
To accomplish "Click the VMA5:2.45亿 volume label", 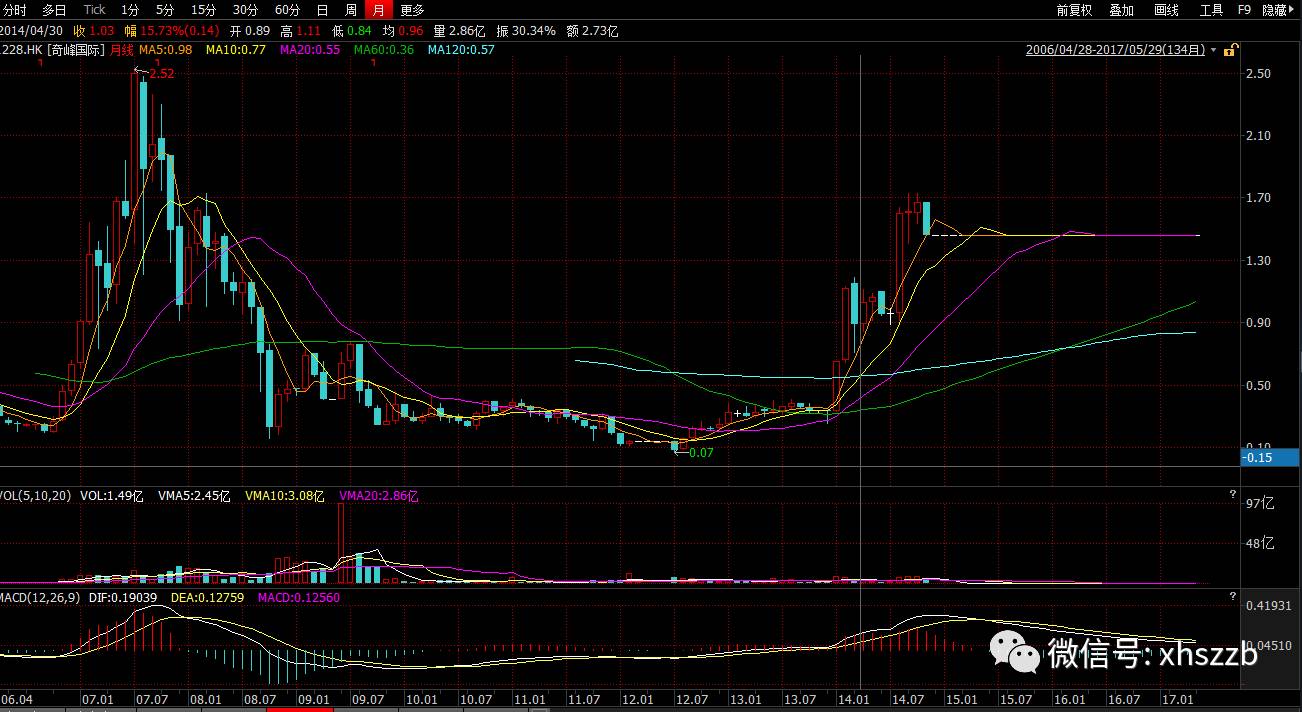I will coord(195,495).
